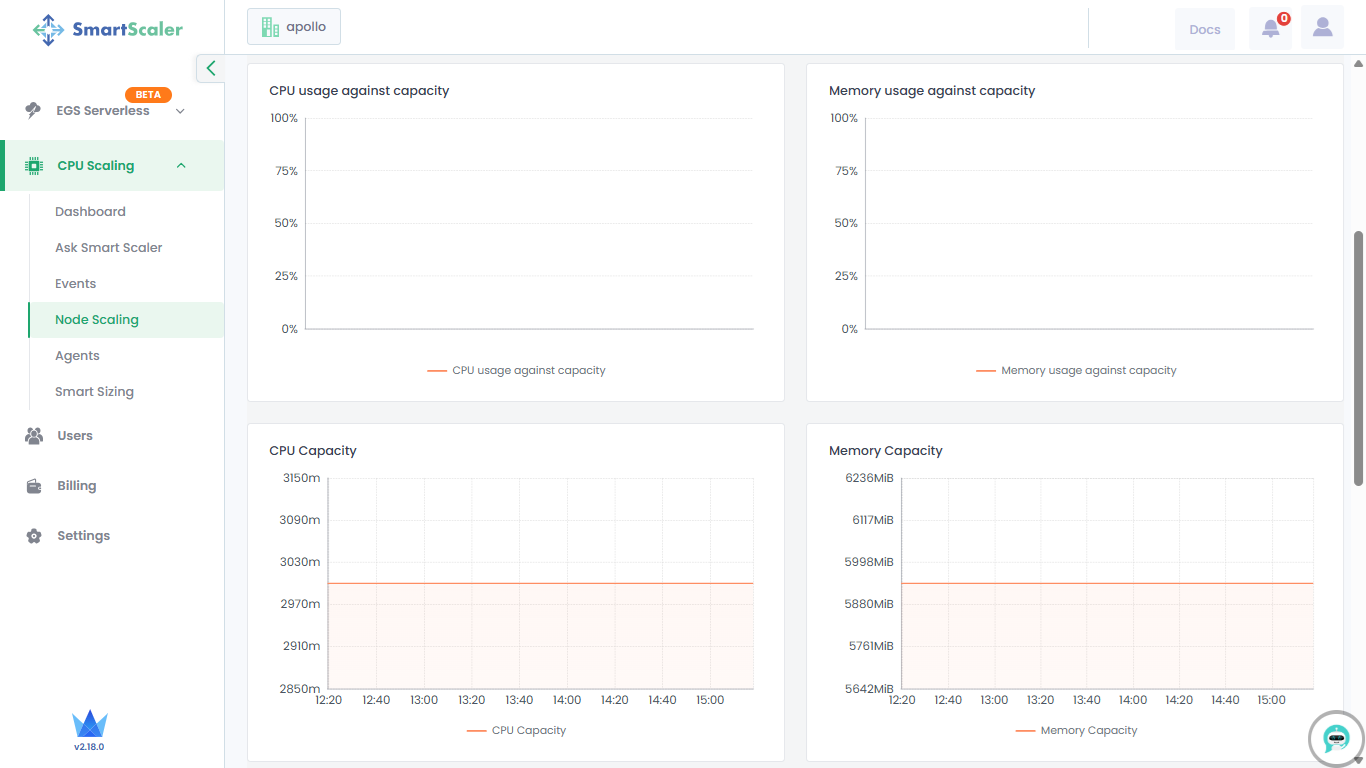Image resolution: width=1366 pixels, height=768 pixels.
Task: Open the apollo cluster selector
Action: [294, 27]
